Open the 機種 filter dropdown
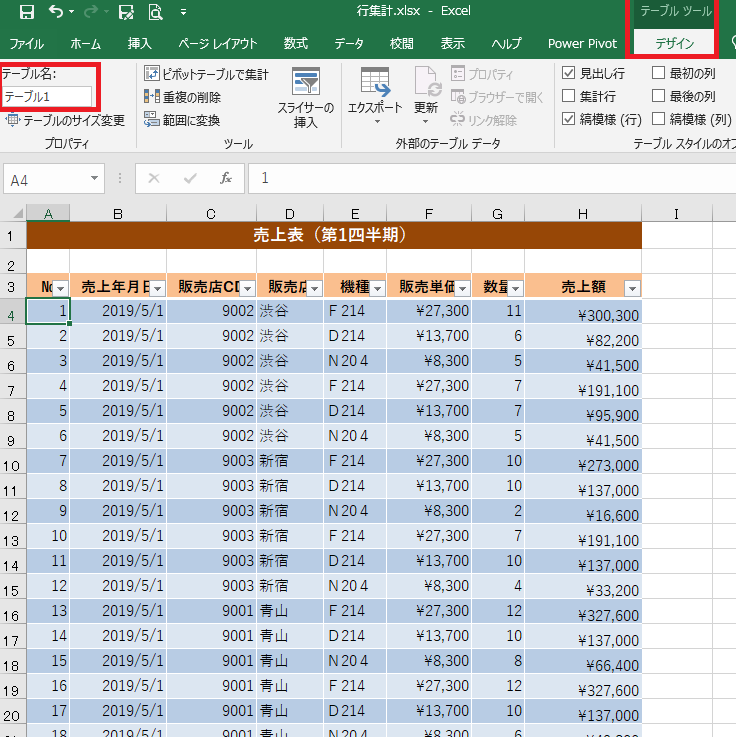 click(x=377, y=288)
